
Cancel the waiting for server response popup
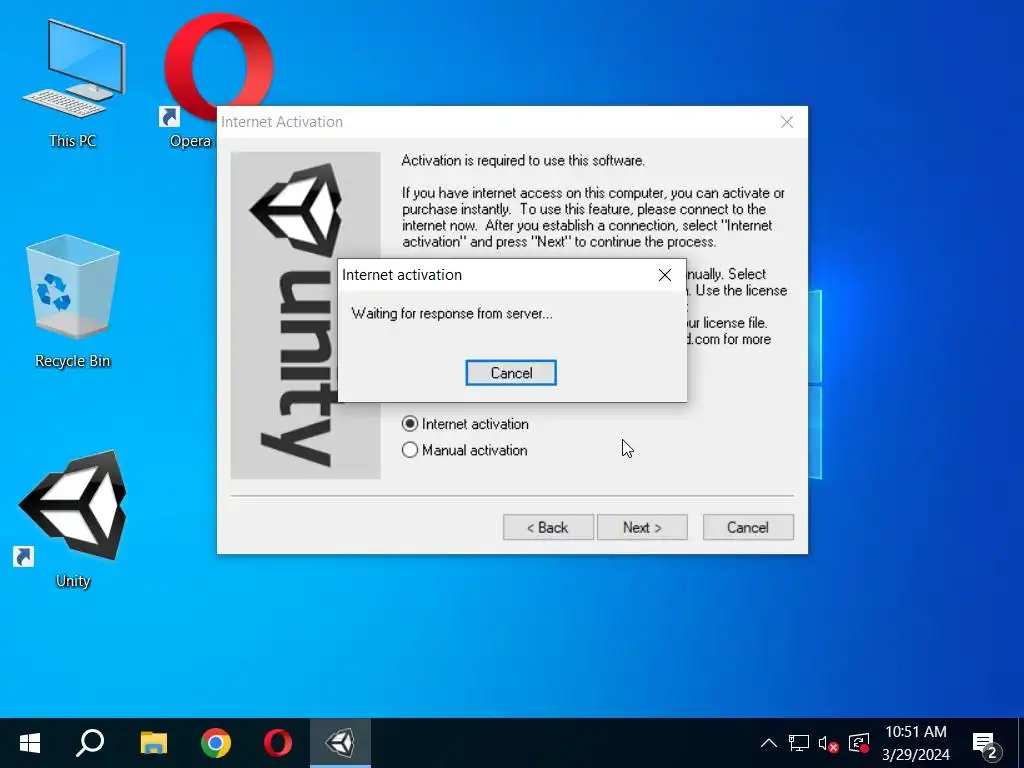pos(511,373)
